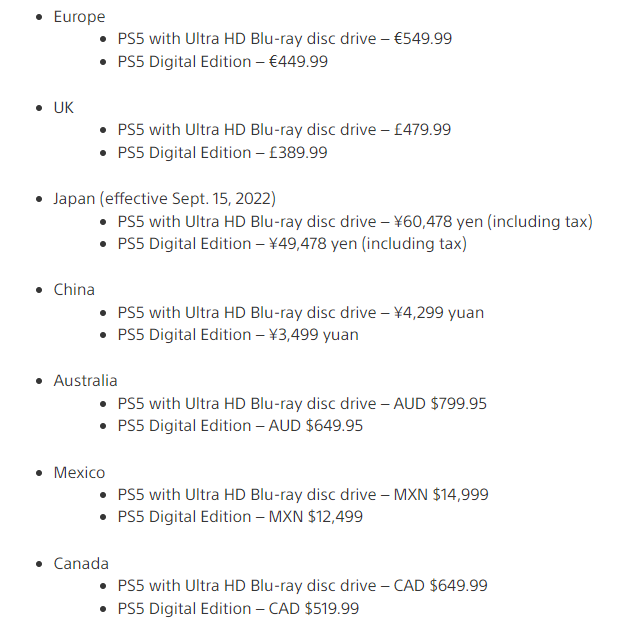Select the Europe disc drive price €549.99 line
Screen dimensions: 628x638
coord(284,39)
